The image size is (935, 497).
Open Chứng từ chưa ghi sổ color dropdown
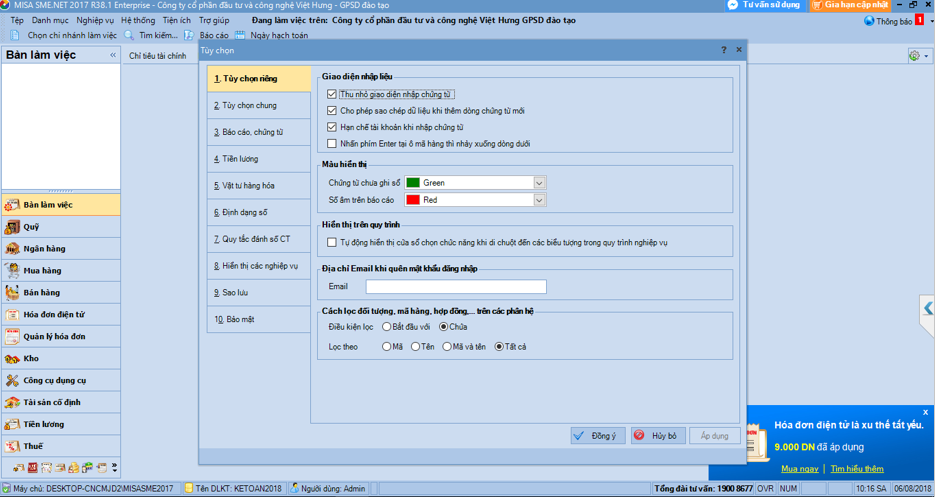coord(539,183)
